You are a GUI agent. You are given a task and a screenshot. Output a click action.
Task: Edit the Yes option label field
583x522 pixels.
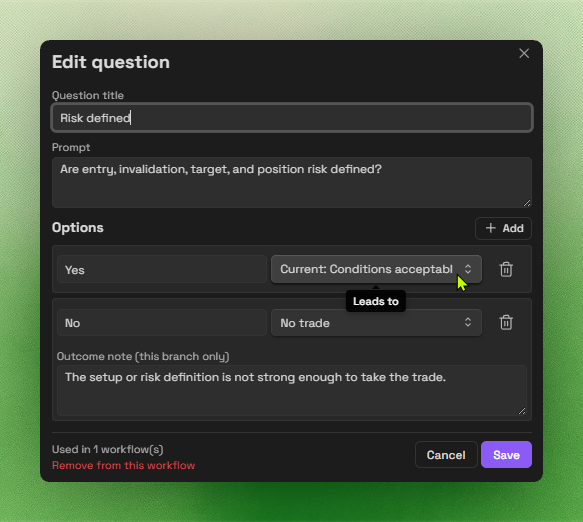coord(162,269)
